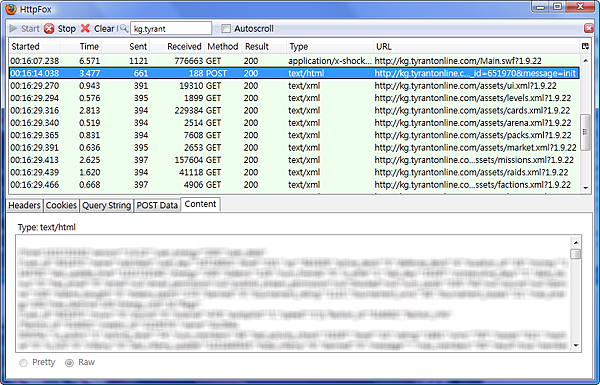Select the POST request at 00:16:14.038
The width and height of the screenshot is (600, 385).
point(294,73)
